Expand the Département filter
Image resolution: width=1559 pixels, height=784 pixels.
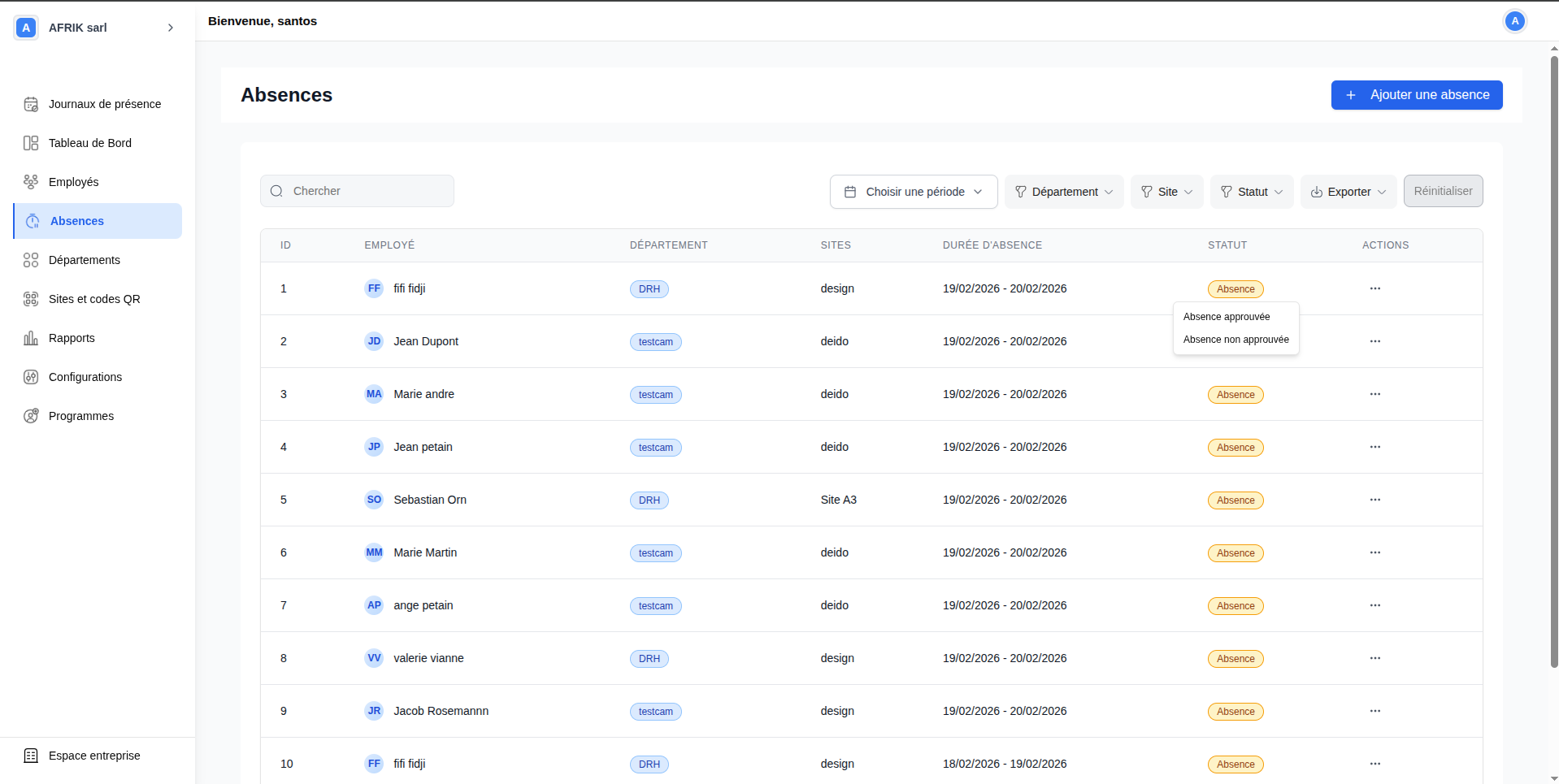[x=1063, y=192]
